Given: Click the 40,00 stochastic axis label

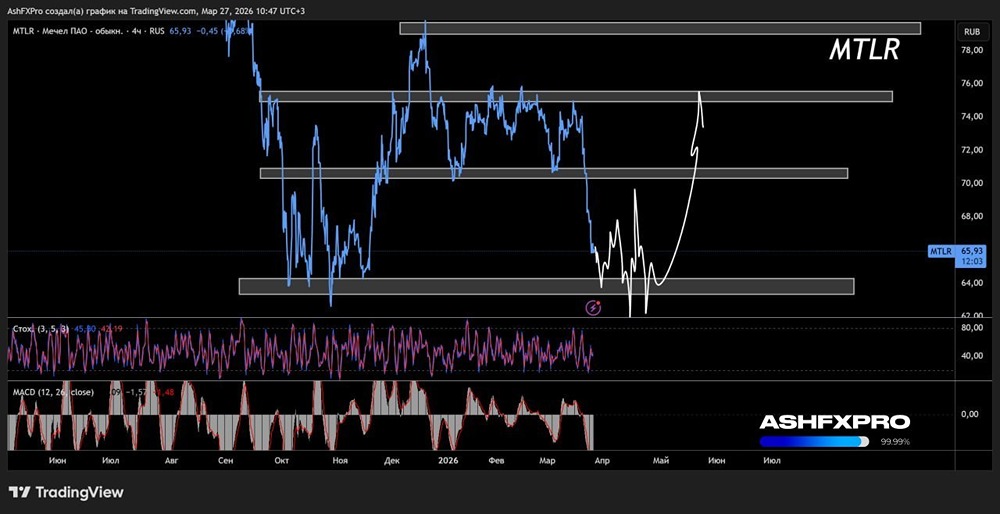Looking at the screenshot, I should [x=970, y=356].
